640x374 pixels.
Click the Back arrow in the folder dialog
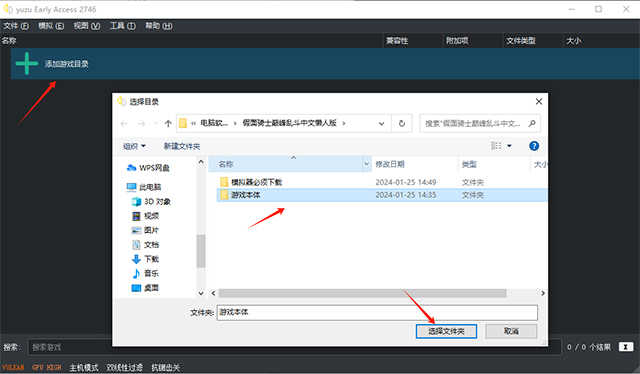[x=124, y=123]
